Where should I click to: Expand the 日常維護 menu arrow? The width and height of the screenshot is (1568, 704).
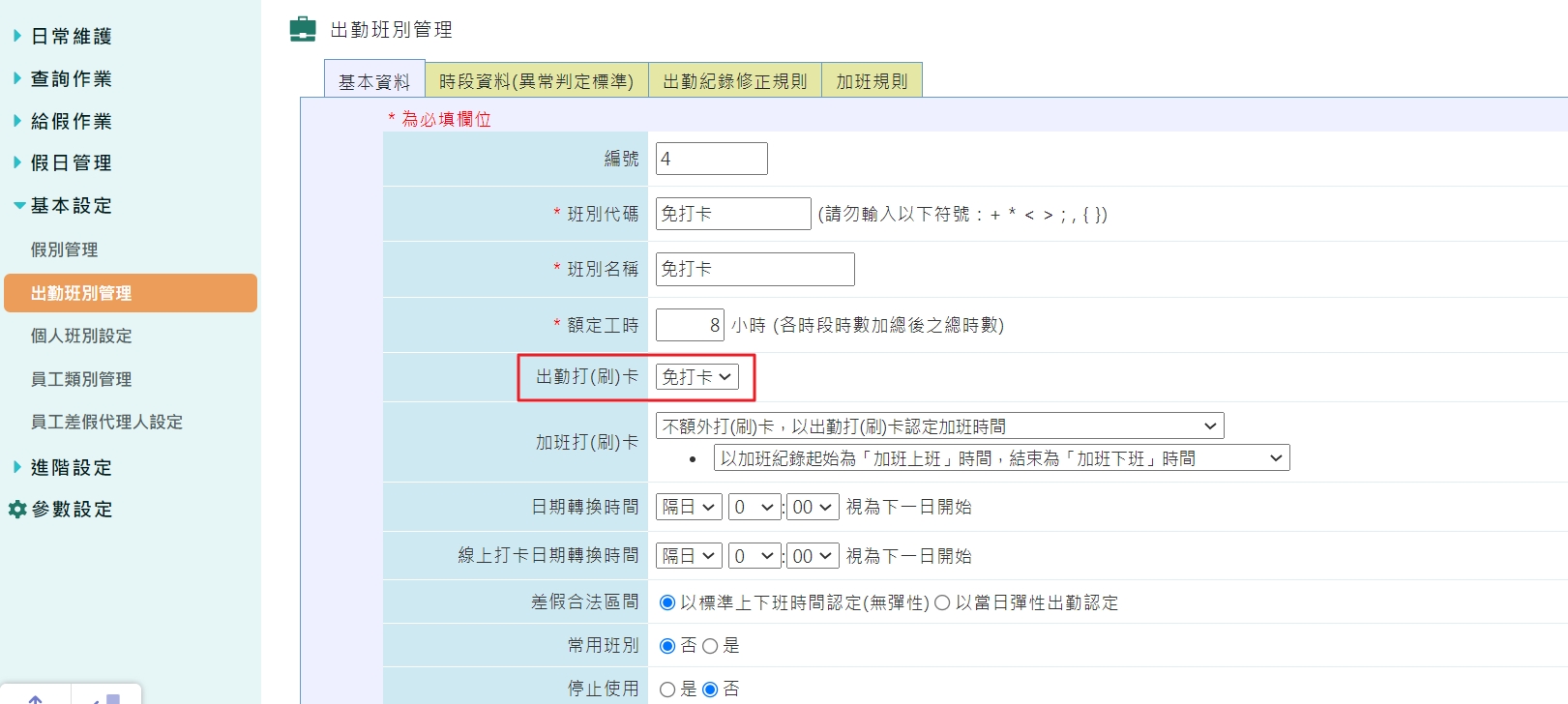[x=17, y=36]
